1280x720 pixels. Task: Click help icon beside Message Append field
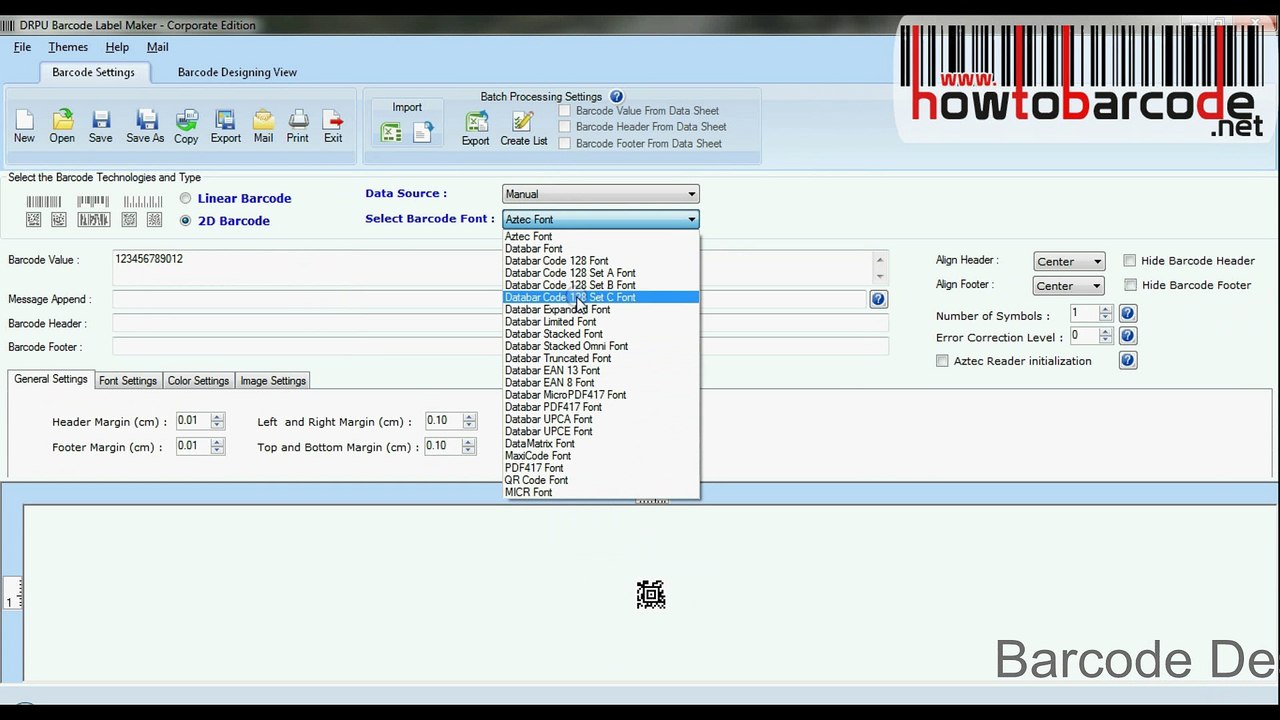coord(878,299)
